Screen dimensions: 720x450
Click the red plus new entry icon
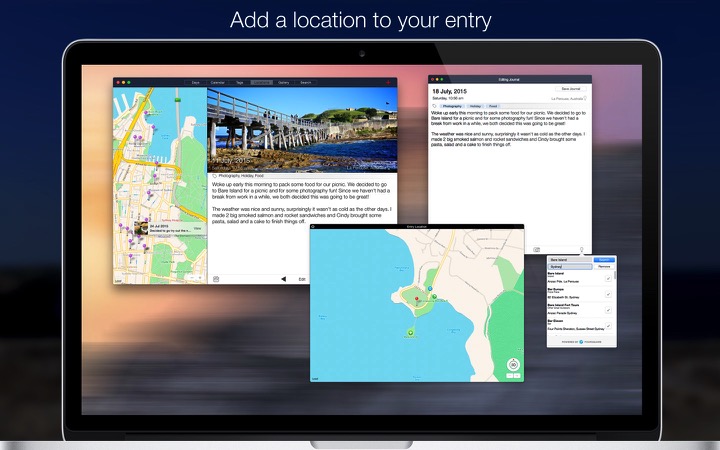coord(388,83)
